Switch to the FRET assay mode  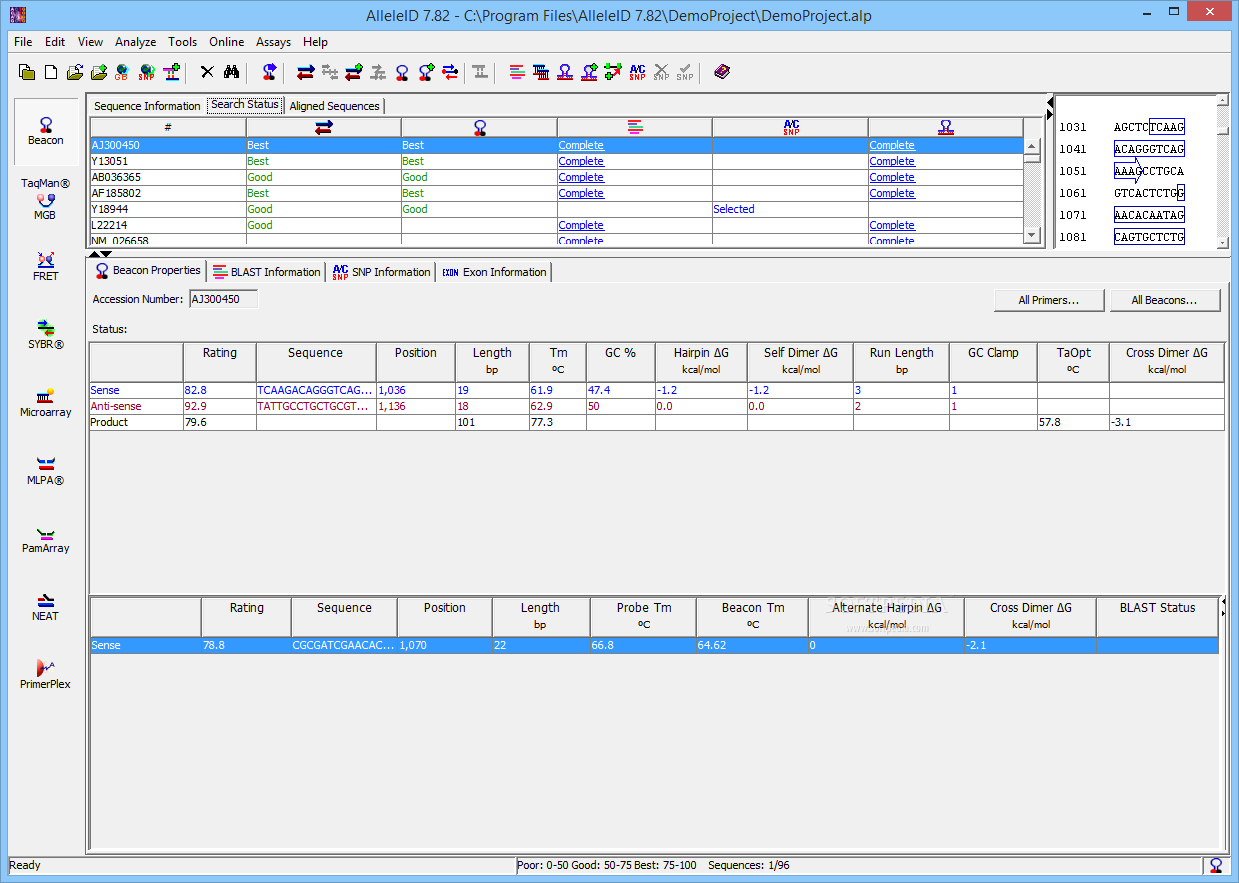click(x=46, y=267)
